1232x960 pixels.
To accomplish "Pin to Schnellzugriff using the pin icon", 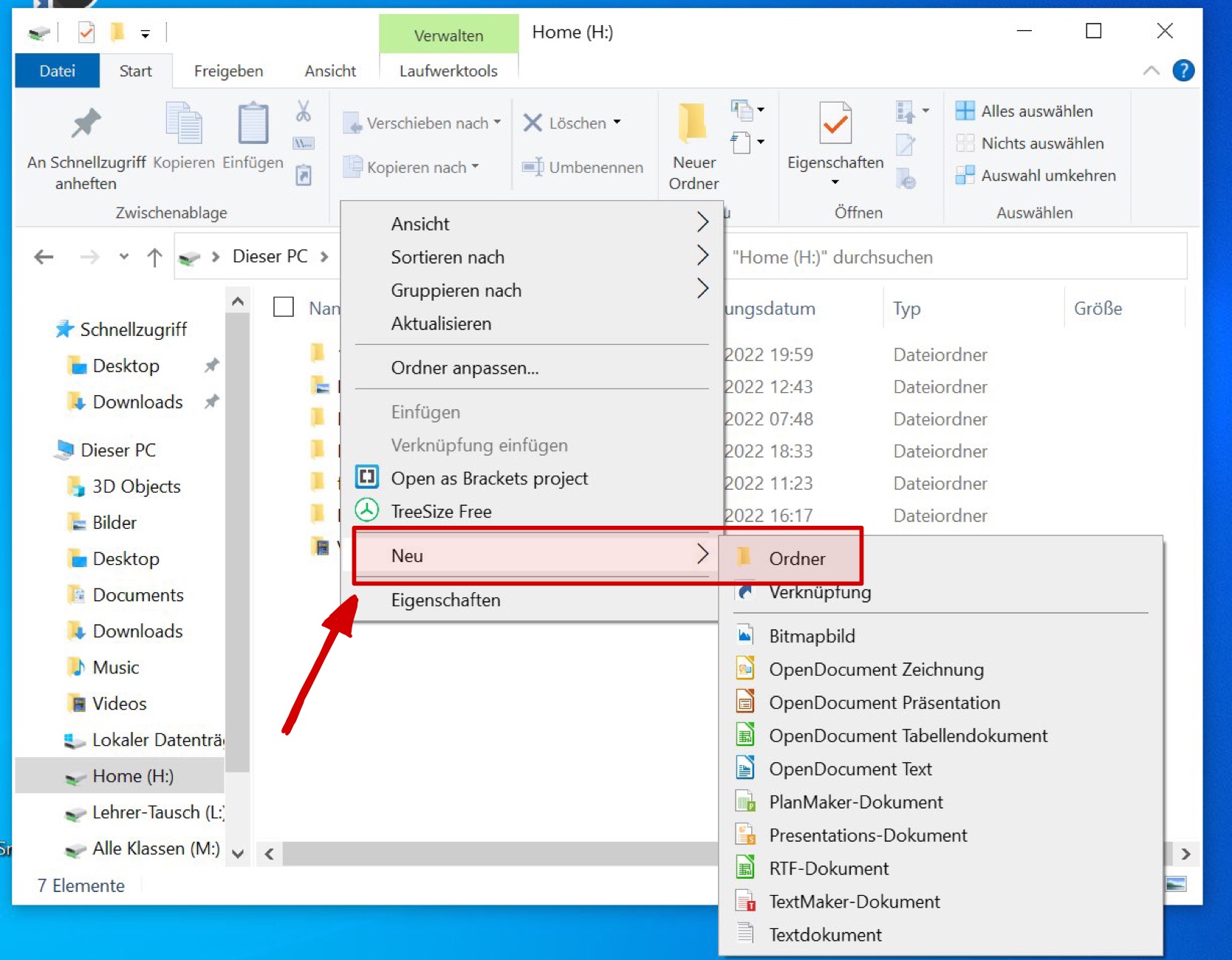I will click(x=86, y=124).
